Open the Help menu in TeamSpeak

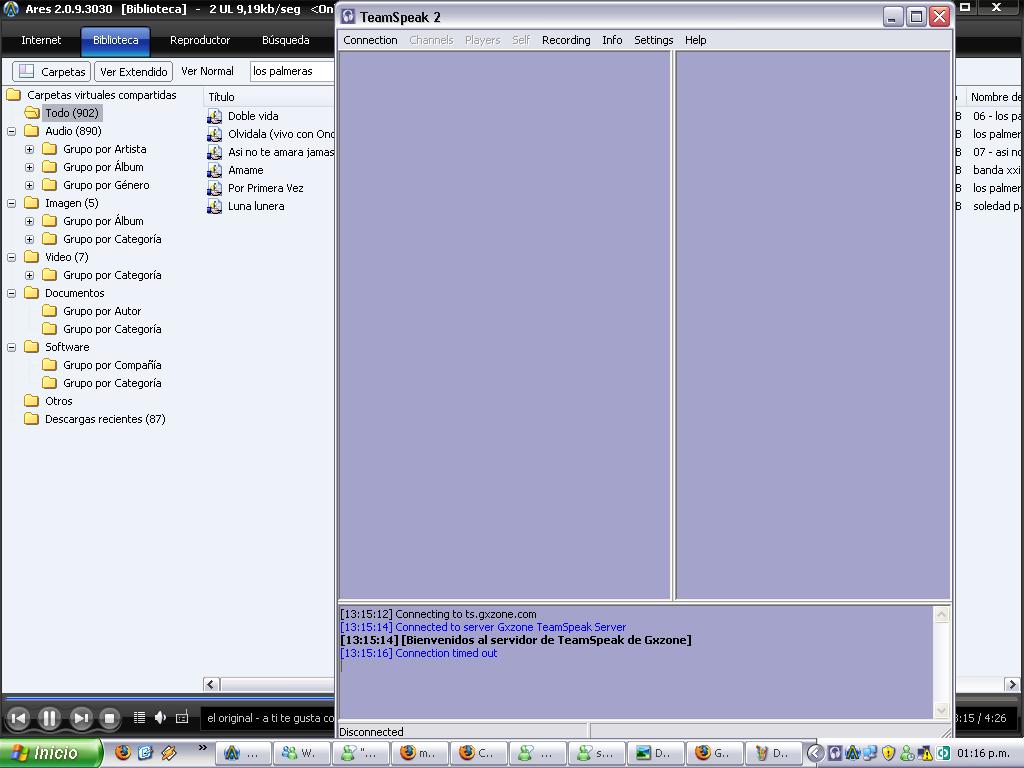(x=696, y=40)
